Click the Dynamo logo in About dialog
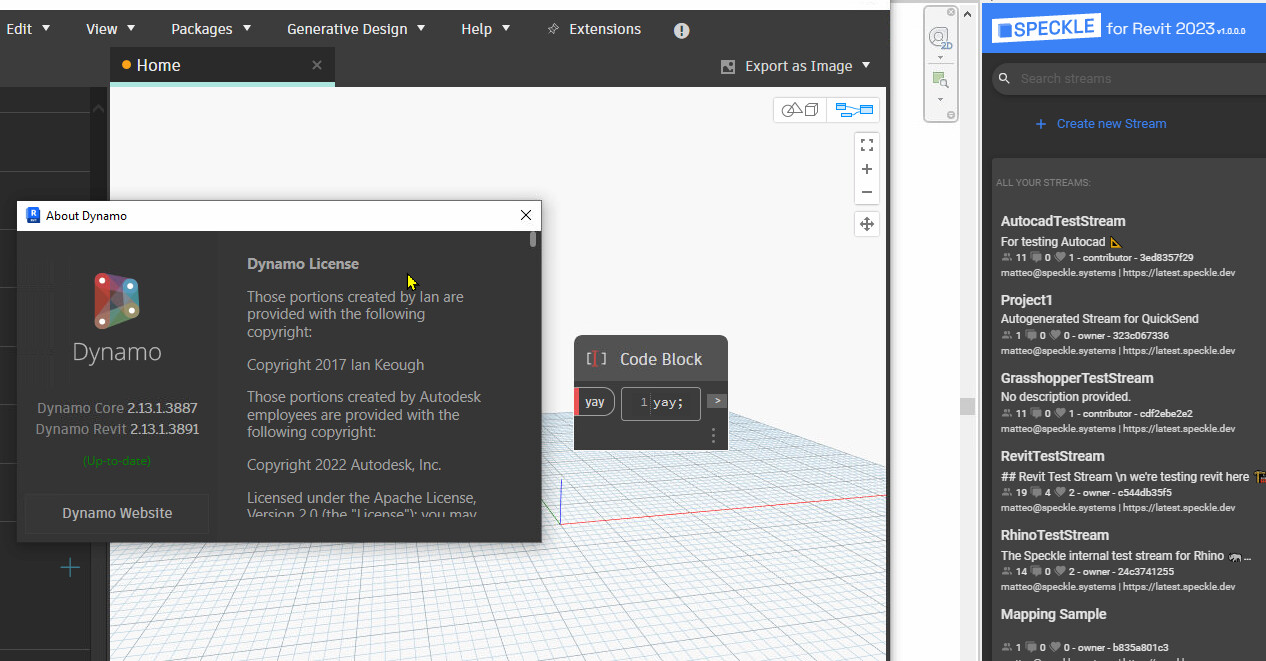 point(117,300)
